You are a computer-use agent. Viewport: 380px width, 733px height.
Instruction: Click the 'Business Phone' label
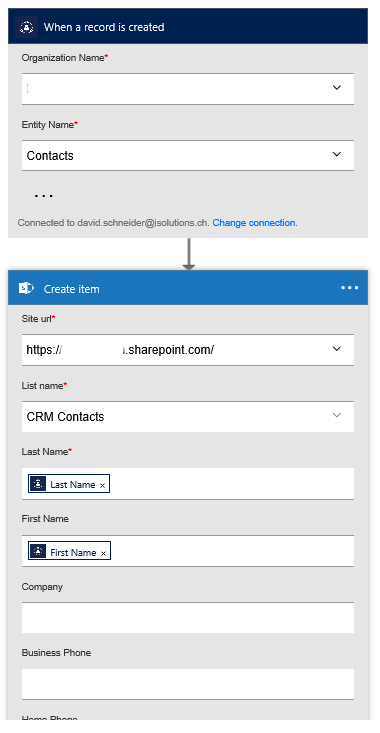tap(56, 653)
